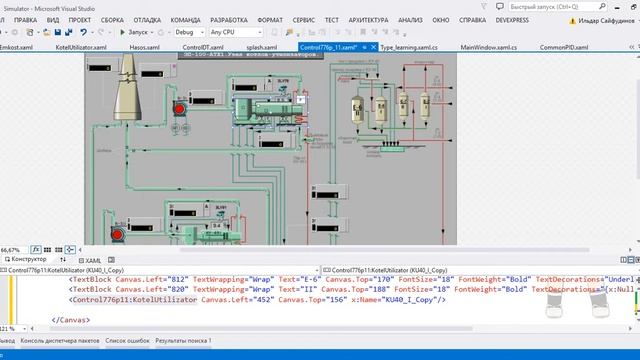Image resolution: width=640 pixels, height=360 pixels.
Task: Click the Save All icon
Action: click(x=69, y=32)
